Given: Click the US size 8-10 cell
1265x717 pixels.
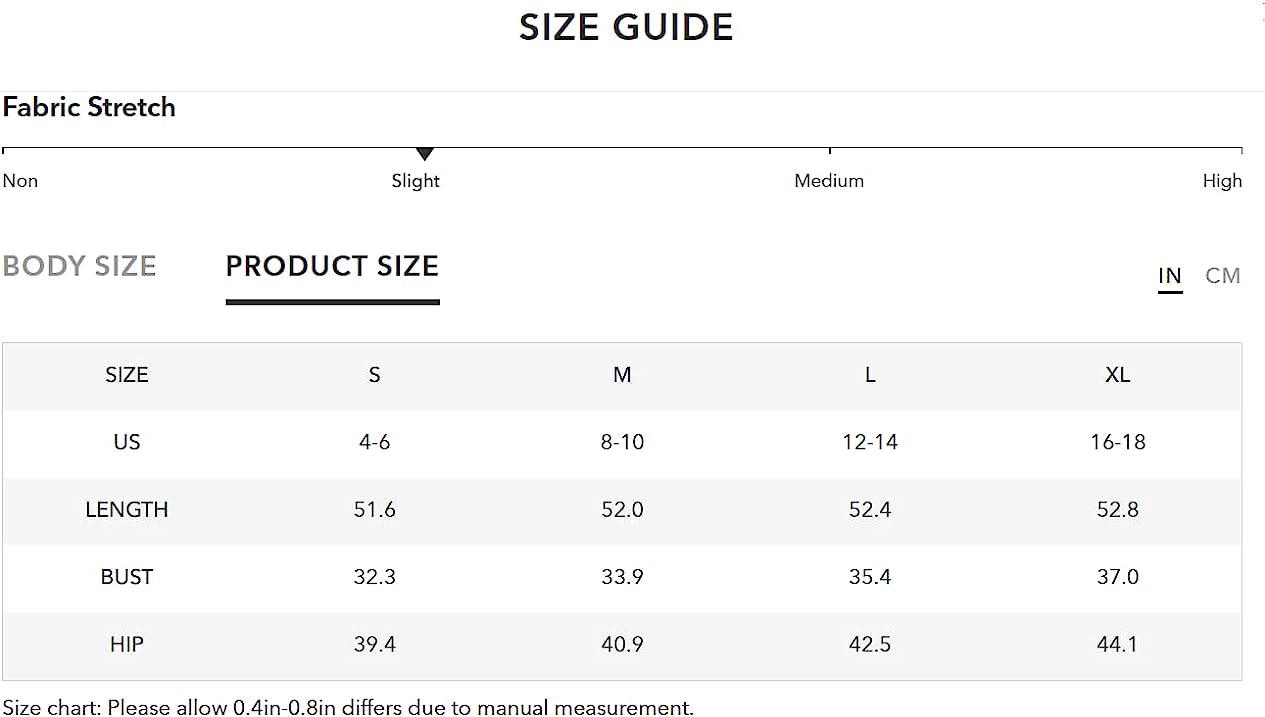Looking at the screenshot, I should 622,442.
